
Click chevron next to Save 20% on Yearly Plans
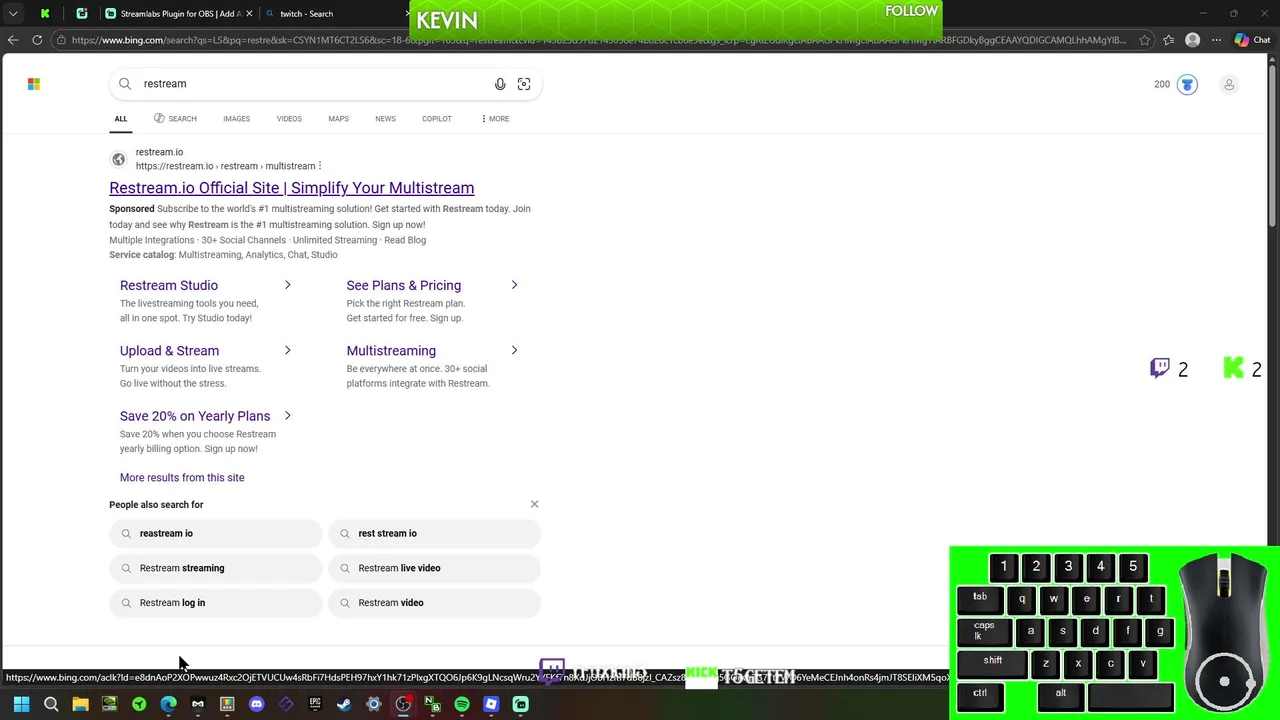(x=287, y=416)
